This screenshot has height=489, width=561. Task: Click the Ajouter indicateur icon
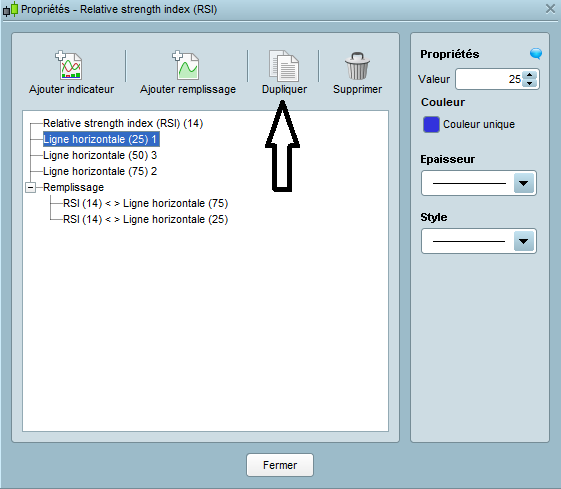point(69,65)
